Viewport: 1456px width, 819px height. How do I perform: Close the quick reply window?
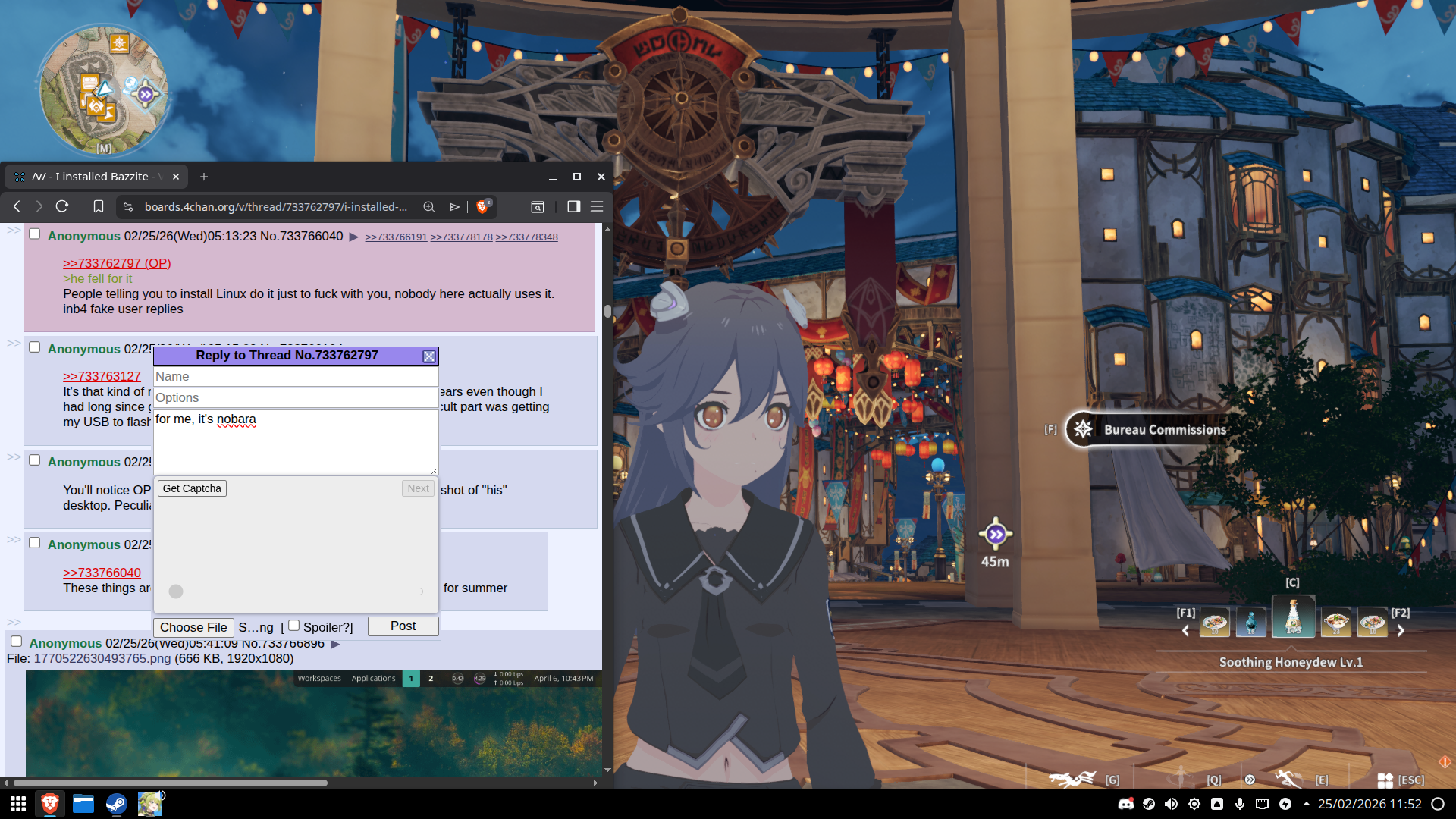pos(429,356)
